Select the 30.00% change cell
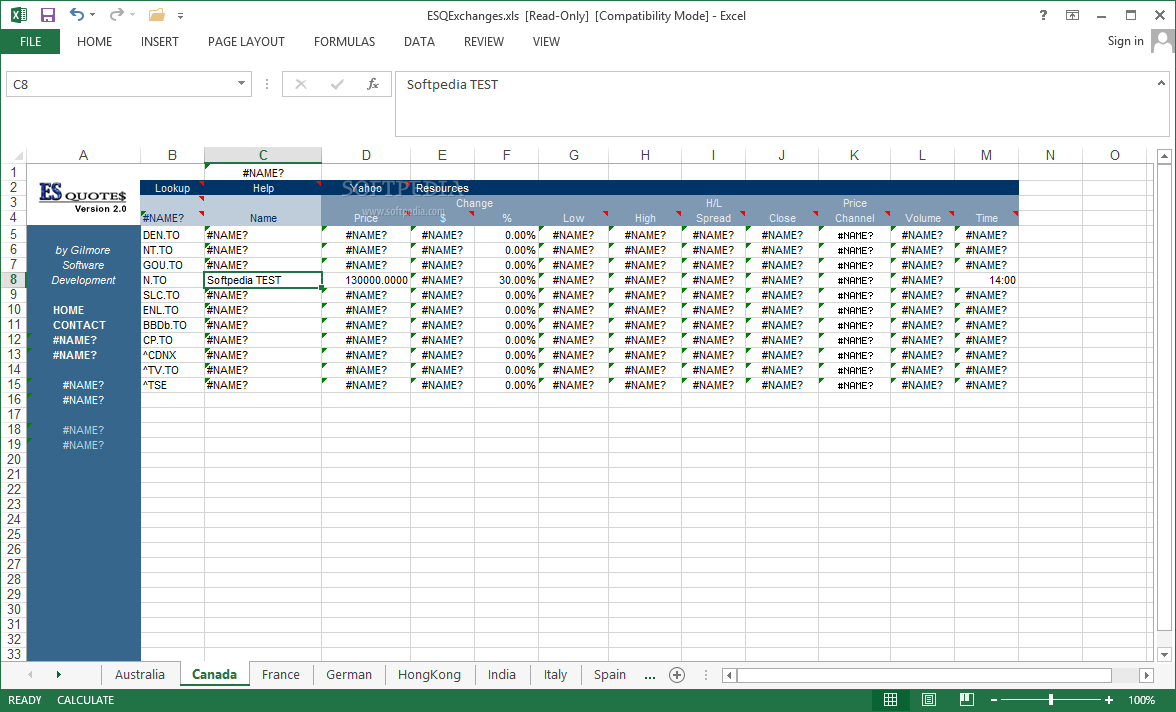This screenshot has width=1176, height=712. (x=506, y=280)
